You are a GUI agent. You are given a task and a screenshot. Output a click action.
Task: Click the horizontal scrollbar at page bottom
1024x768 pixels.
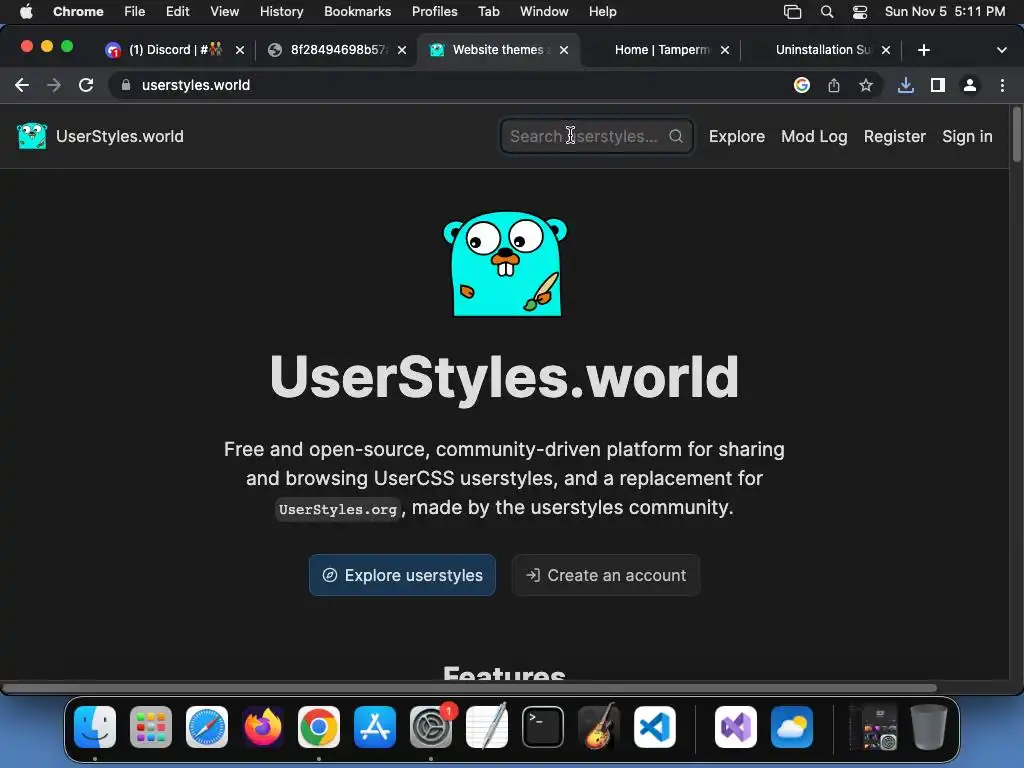pyautogui.click(x=469, y=688)
